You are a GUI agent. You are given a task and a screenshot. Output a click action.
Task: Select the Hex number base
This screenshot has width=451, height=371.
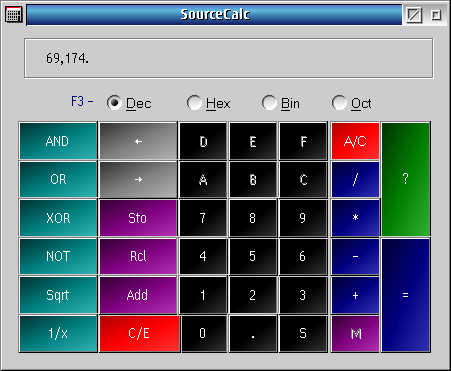point(209,103)
